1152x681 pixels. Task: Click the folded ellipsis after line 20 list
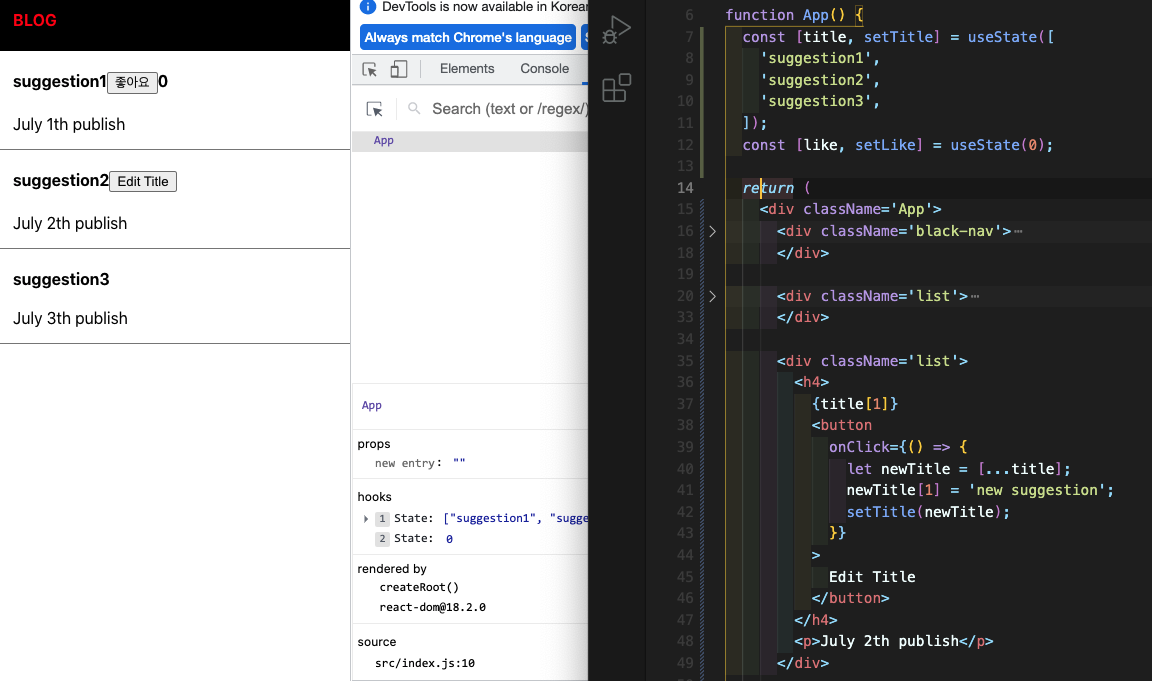(974, 296)
